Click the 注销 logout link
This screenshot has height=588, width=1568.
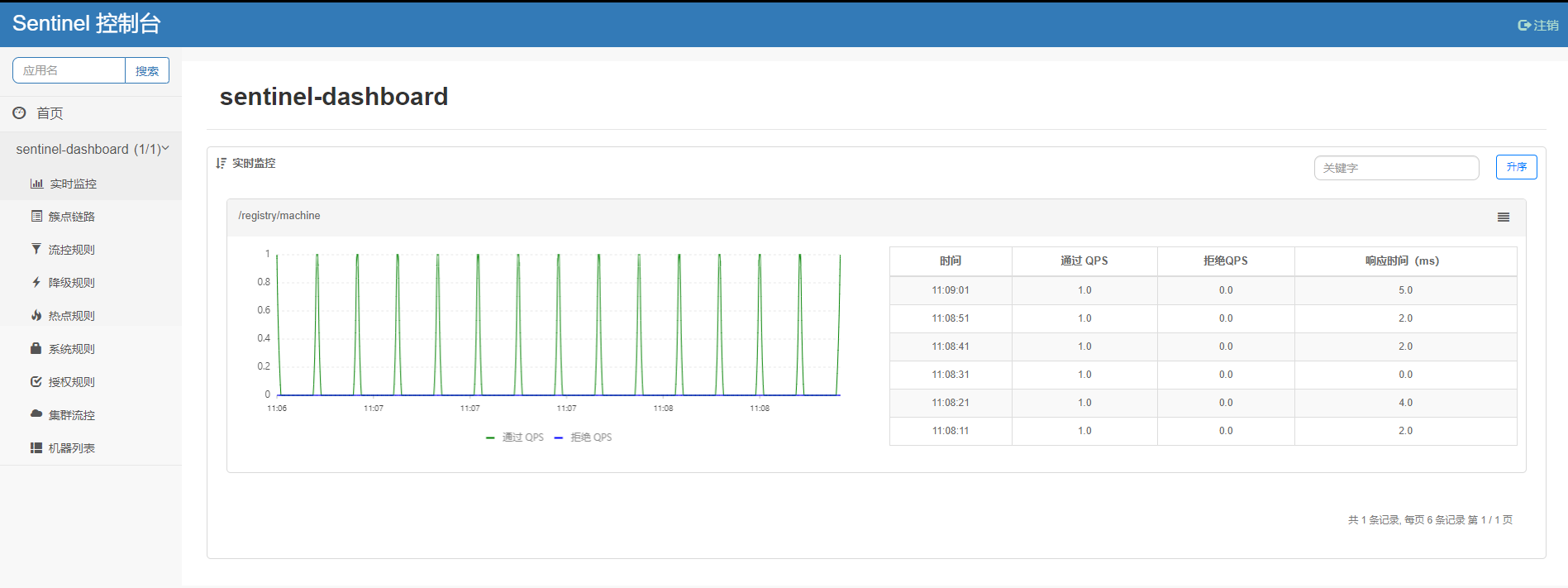point(1546,26)
